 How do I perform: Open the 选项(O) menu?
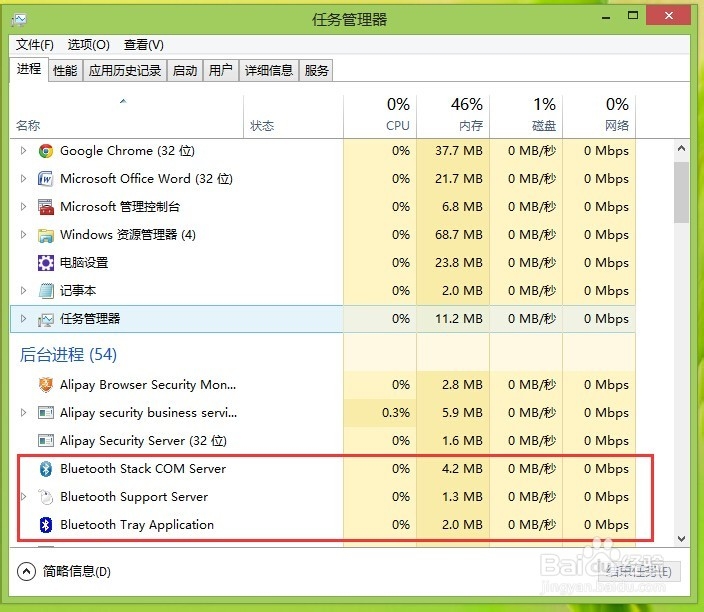[88, 44]
